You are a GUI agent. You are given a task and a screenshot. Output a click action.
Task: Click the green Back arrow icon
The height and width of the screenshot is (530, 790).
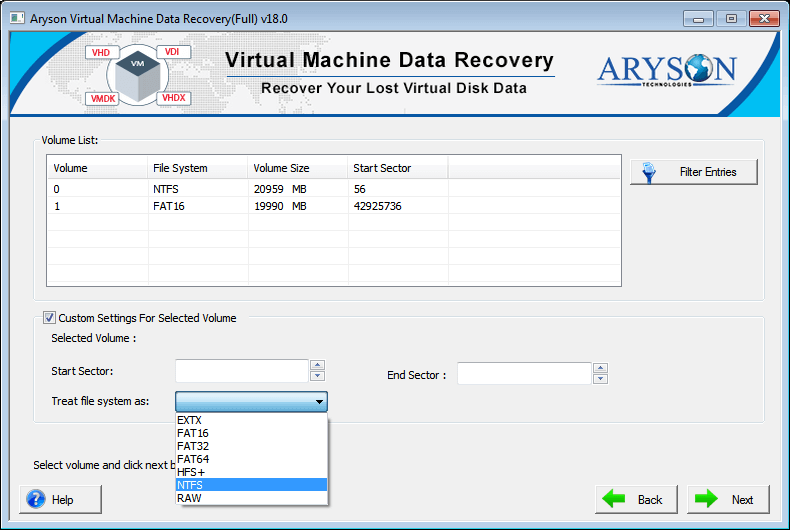pos(614,499)
